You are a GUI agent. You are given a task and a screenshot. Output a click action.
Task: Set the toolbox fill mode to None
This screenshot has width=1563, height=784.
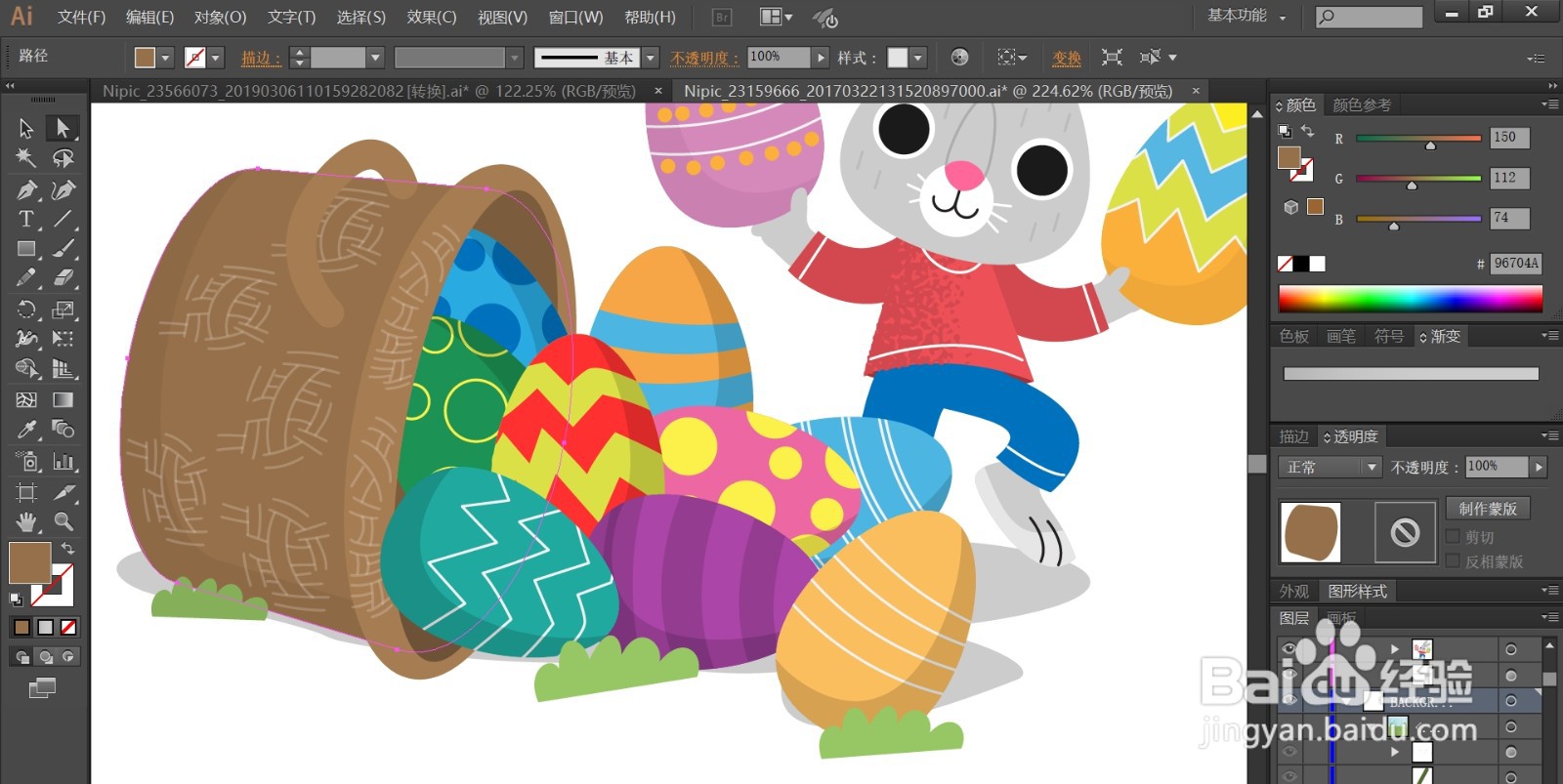pyautogui.click(x=68, y=627)
